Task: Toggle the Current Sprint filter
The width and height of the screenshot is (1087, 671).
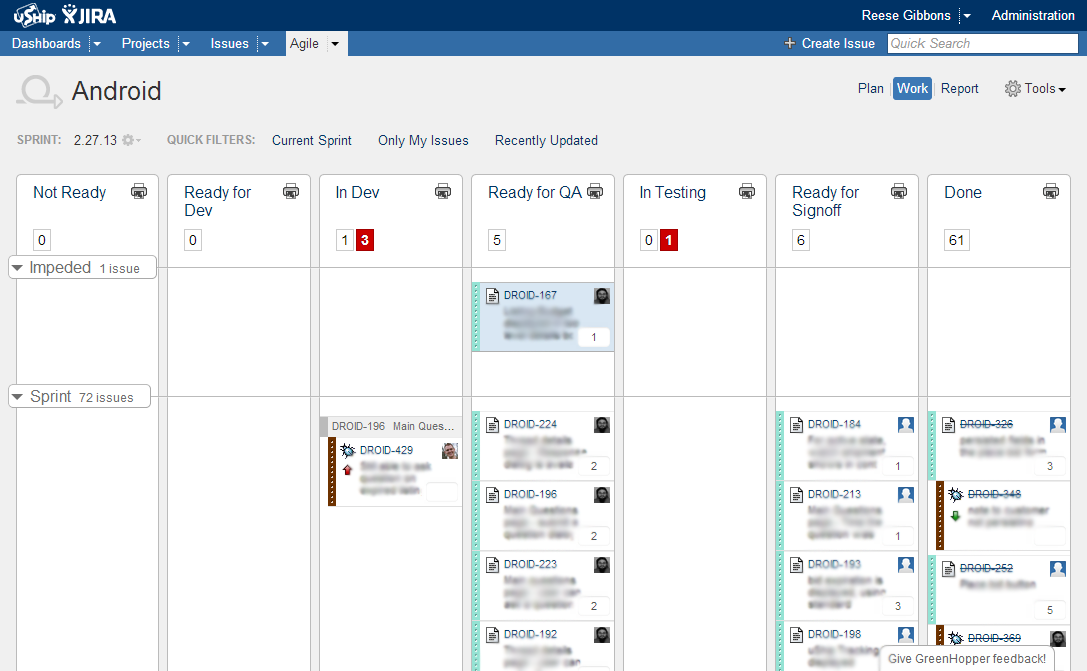Action: [x=311, y=140]
